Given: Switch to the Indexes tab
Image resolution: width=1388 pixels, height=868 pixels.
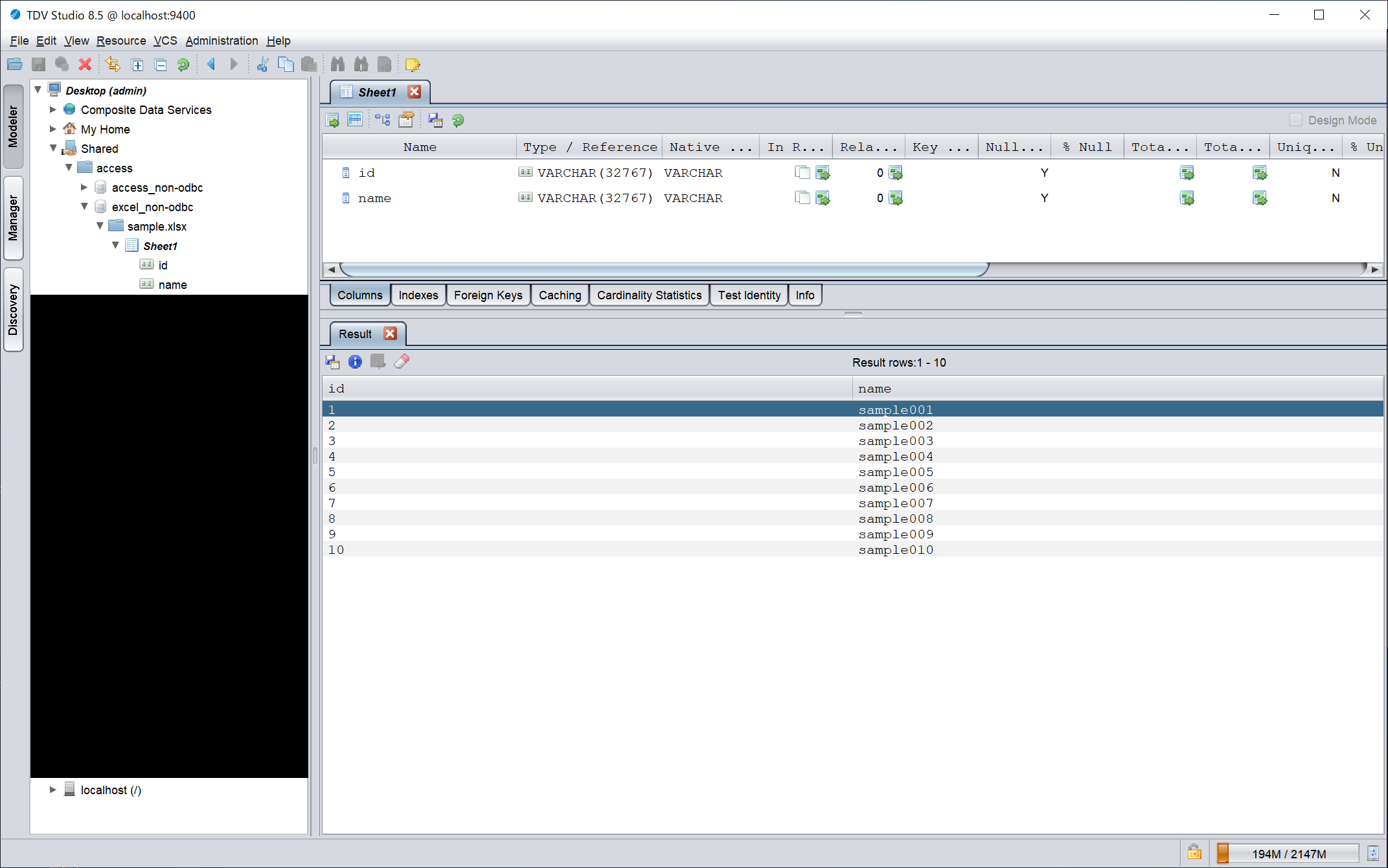Looking at the screenshot, I should (x=418, y=295).
